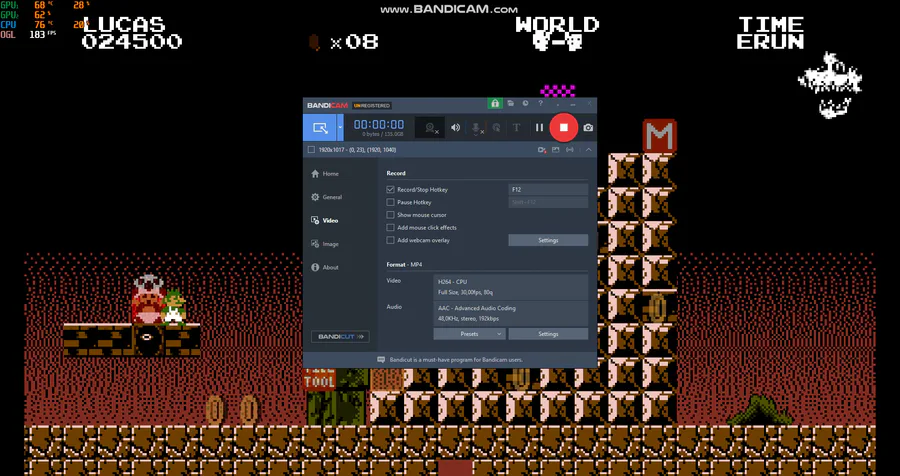
Task: Open the scheduled recording clock icon
Action: click(x=525, y=103)
